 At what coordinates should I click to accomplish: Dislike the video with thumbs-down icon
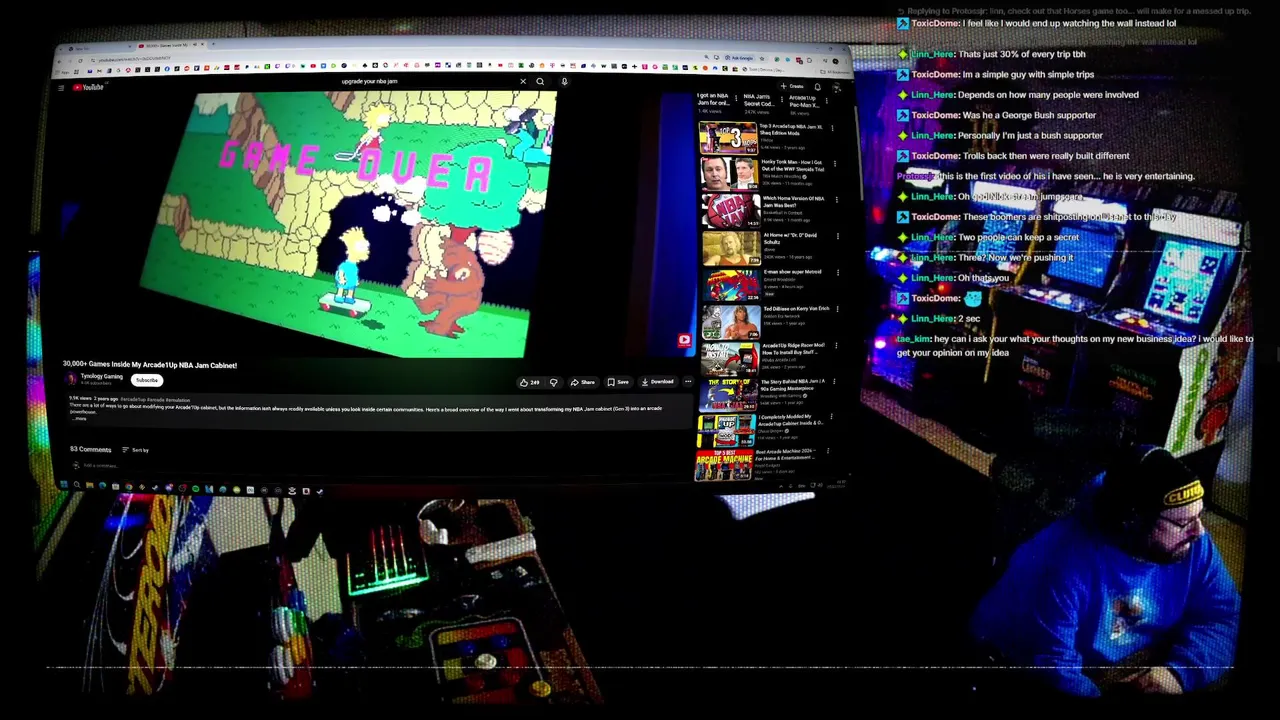(x=553, y=382)
